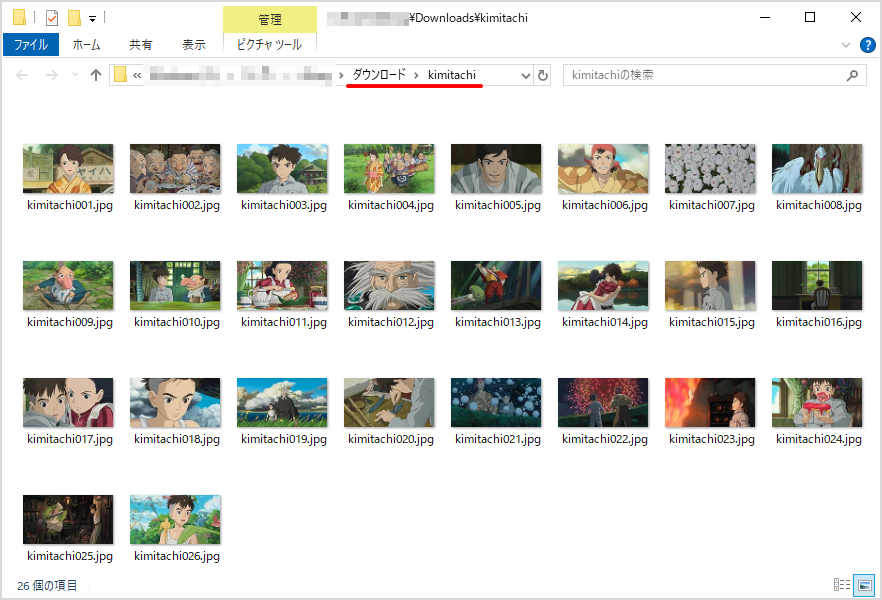Go up one folder with up arrow

point(96,75)
